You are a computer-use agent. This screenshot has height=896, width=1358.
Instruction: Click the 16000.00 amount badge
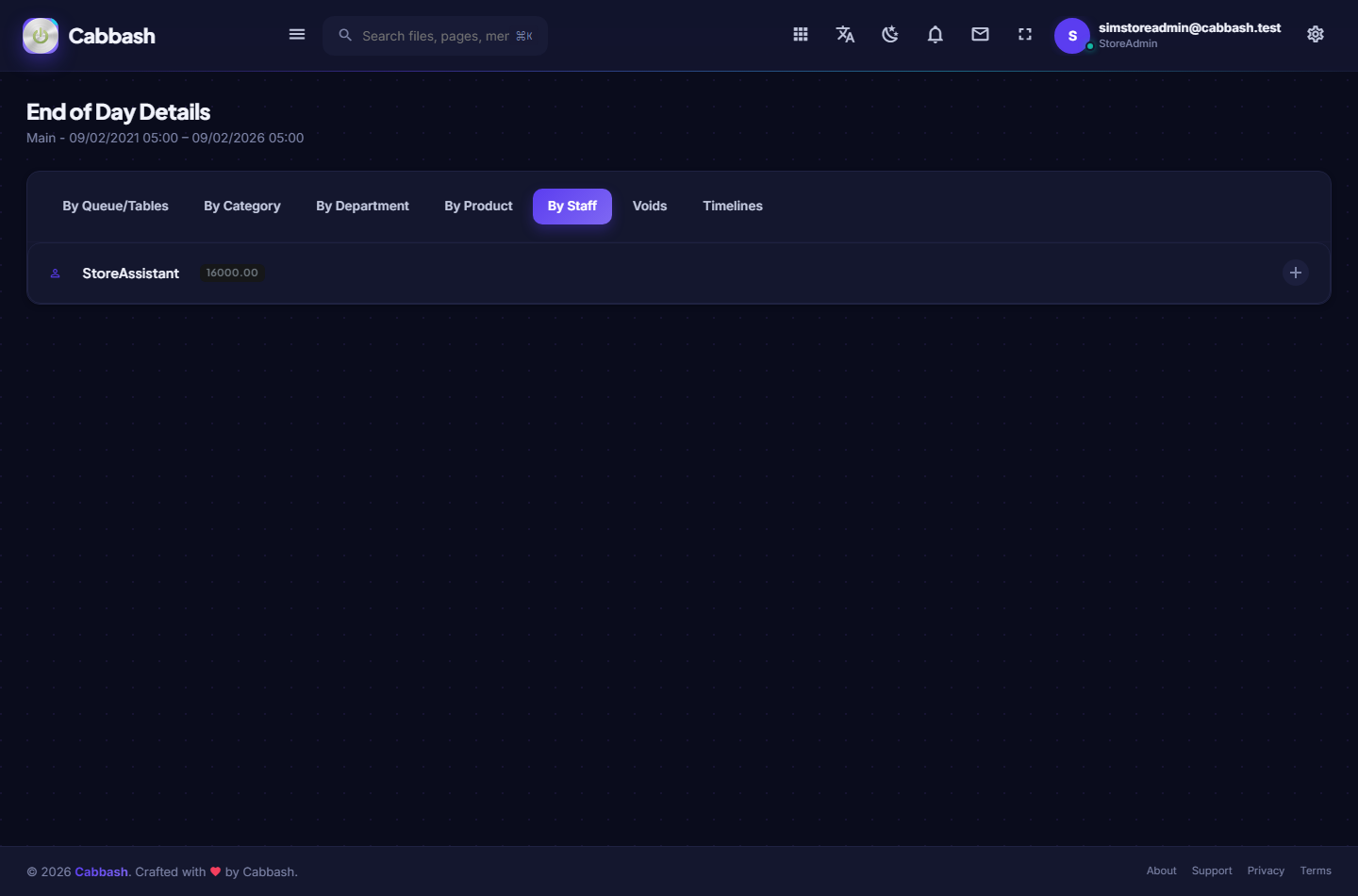tap(232, 274)
